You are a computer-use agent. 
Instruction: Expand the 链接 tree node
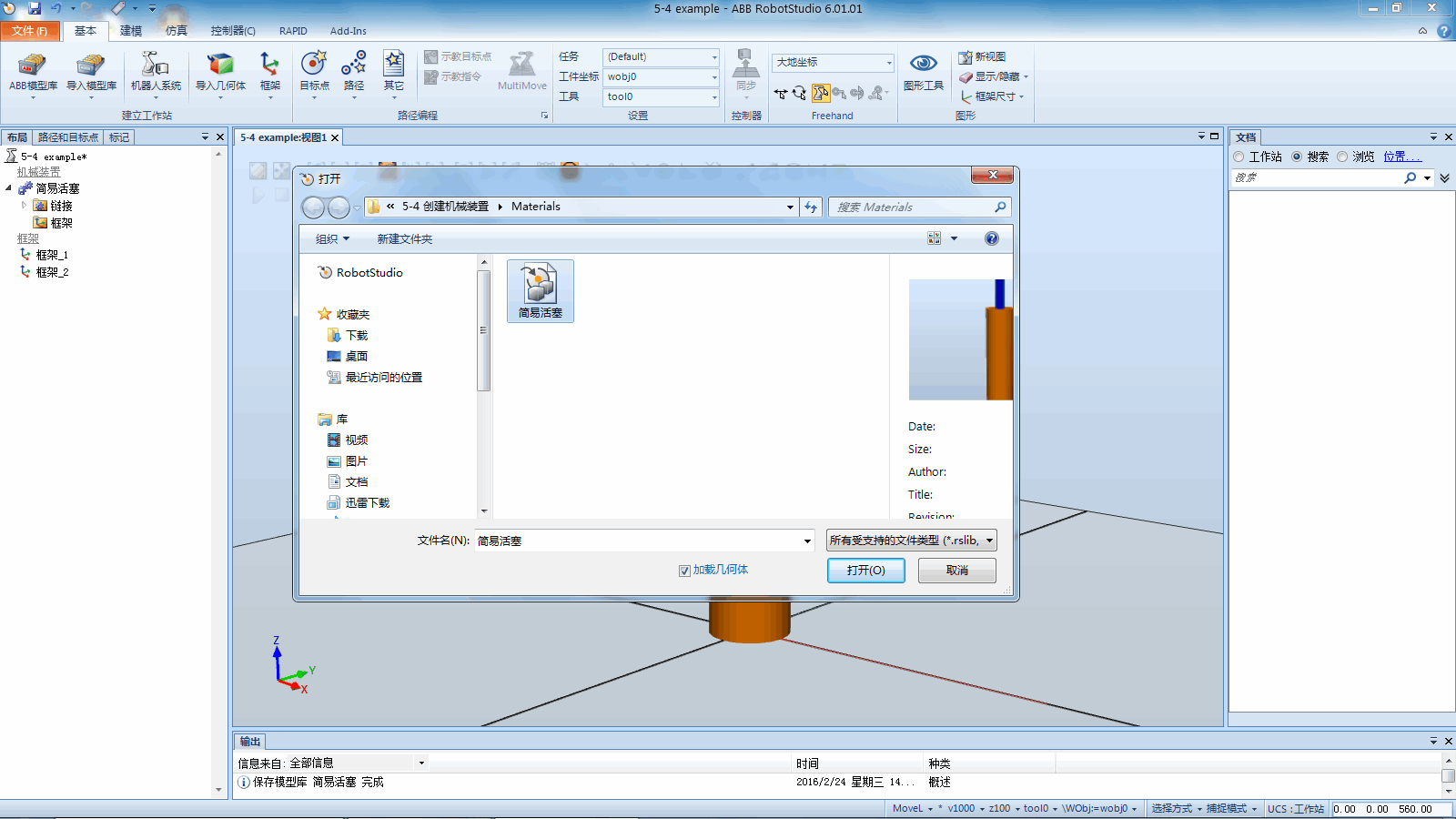(x=25, y=206)
